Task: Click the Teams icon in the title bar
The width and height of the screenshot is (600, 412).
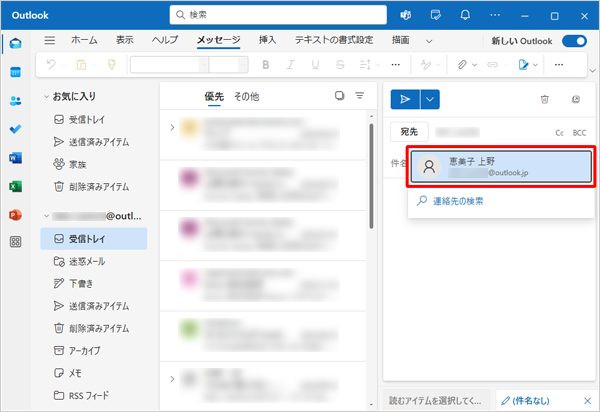Action: click(x=406, y=15)
